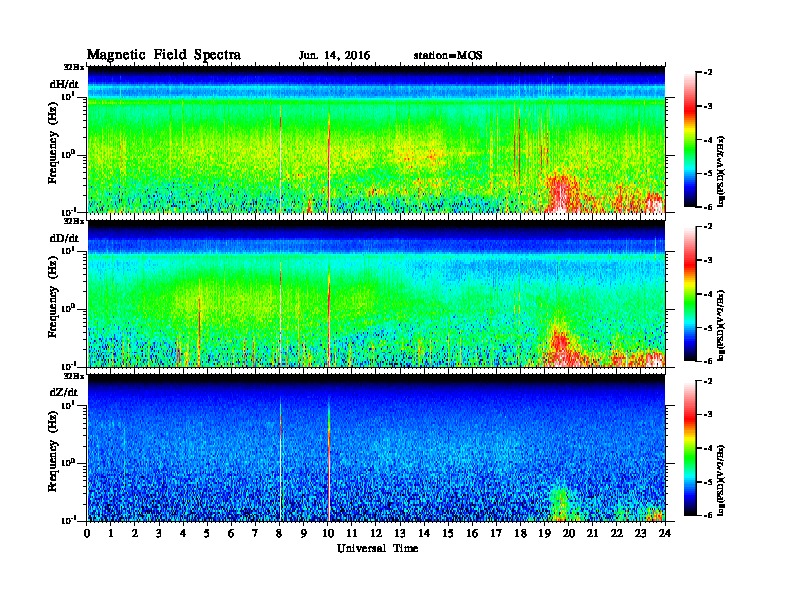The height and width of the screenshot is (612, 792).
Task: Click the 'Magnetic Field Spectra' title
Action: [164, 55]
